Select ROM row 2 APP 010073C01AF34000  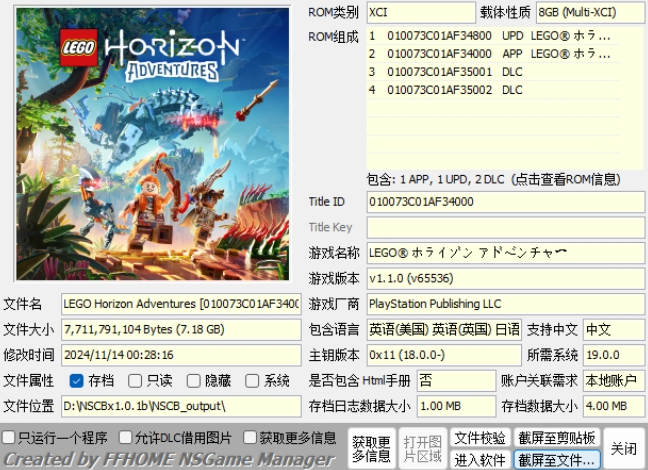click(494, 54)
